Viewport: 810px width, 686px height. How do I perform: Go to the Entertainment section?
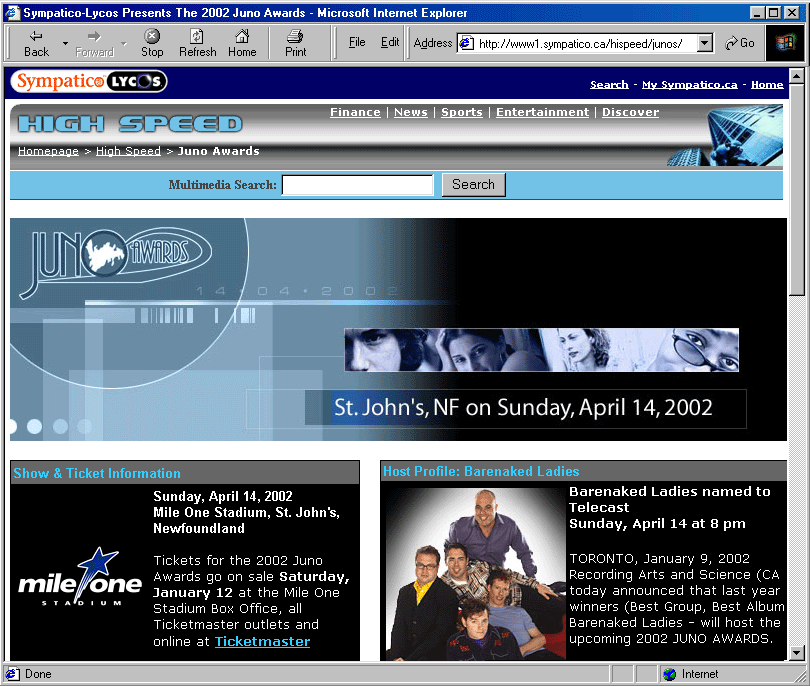coord(542,112)
